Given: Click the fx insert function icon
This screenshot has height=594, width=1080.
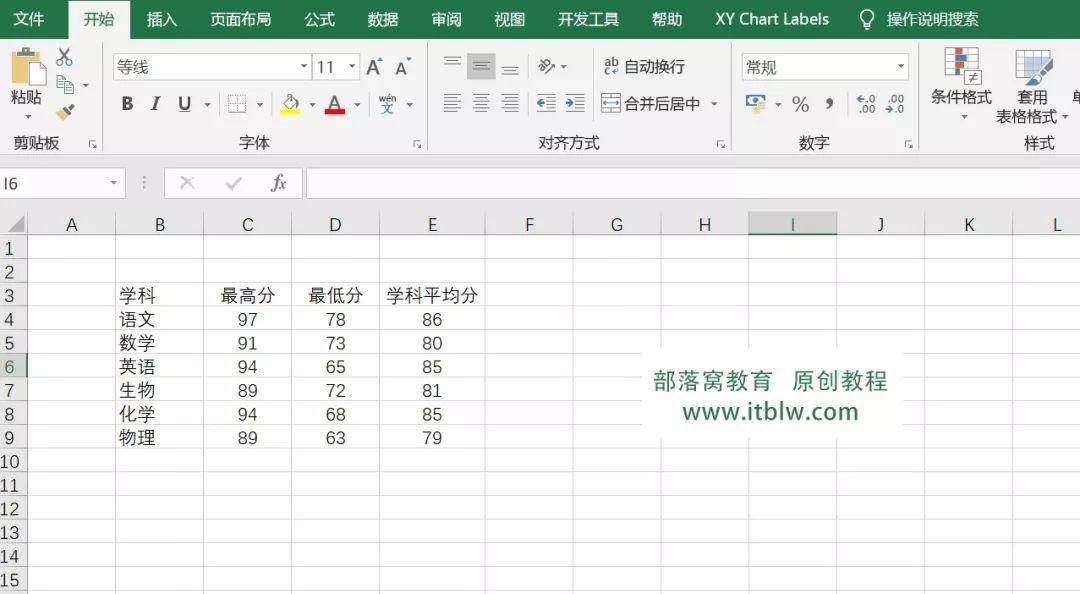Looking at the screenshot, I should click(x=278, y=183).
